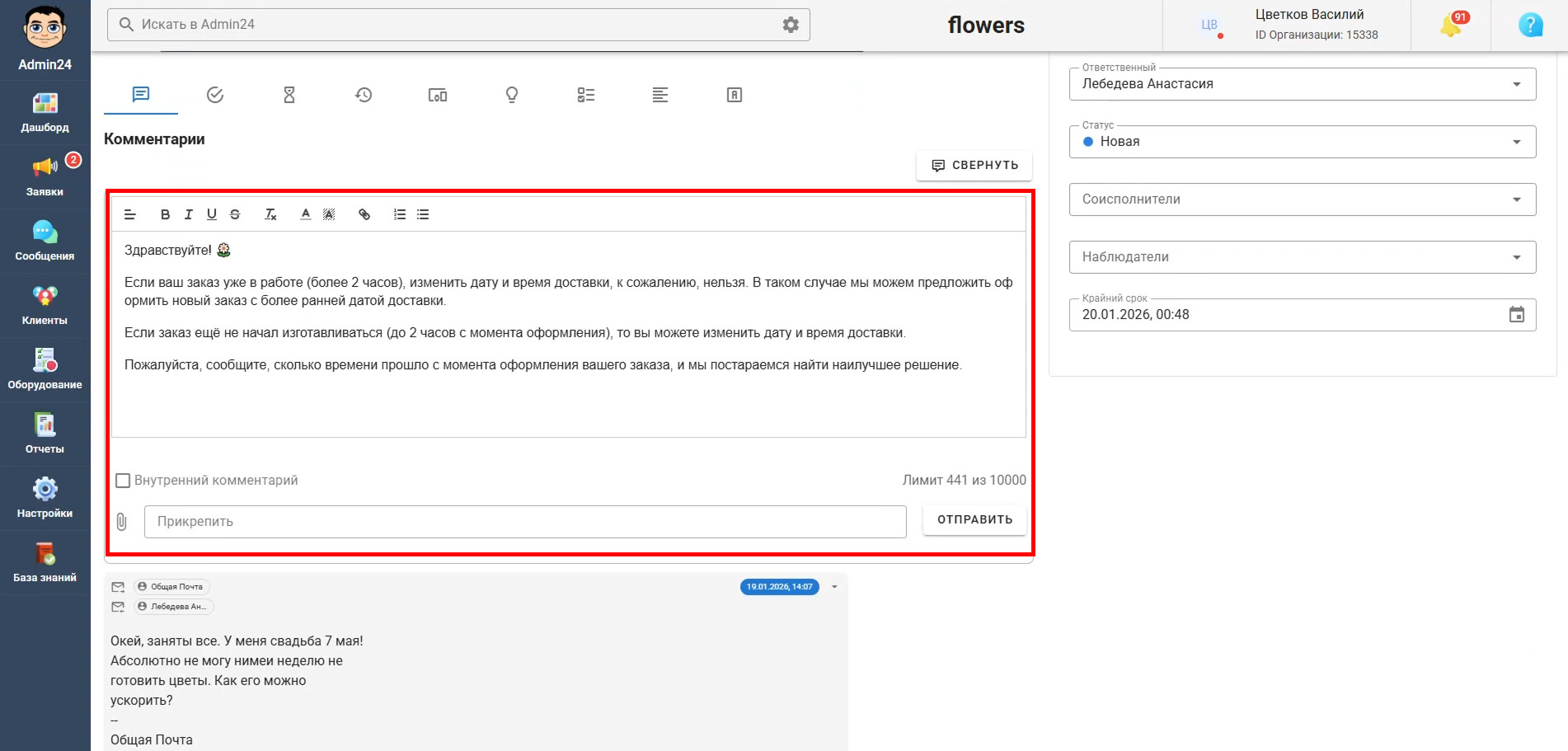This screenshot has height=751, width=1568.
Task: Click the 'Общая Почта' sender chip
Action: 171,587
